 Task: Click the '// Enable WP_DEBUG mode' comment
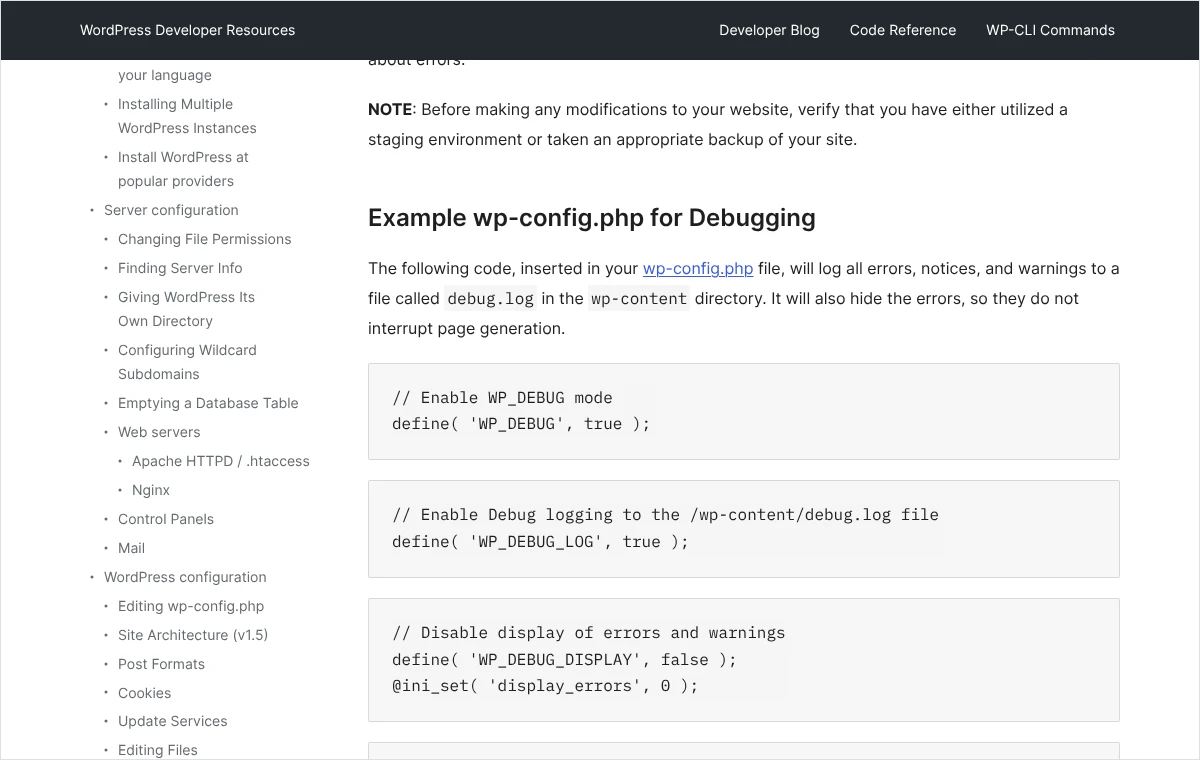502,398
